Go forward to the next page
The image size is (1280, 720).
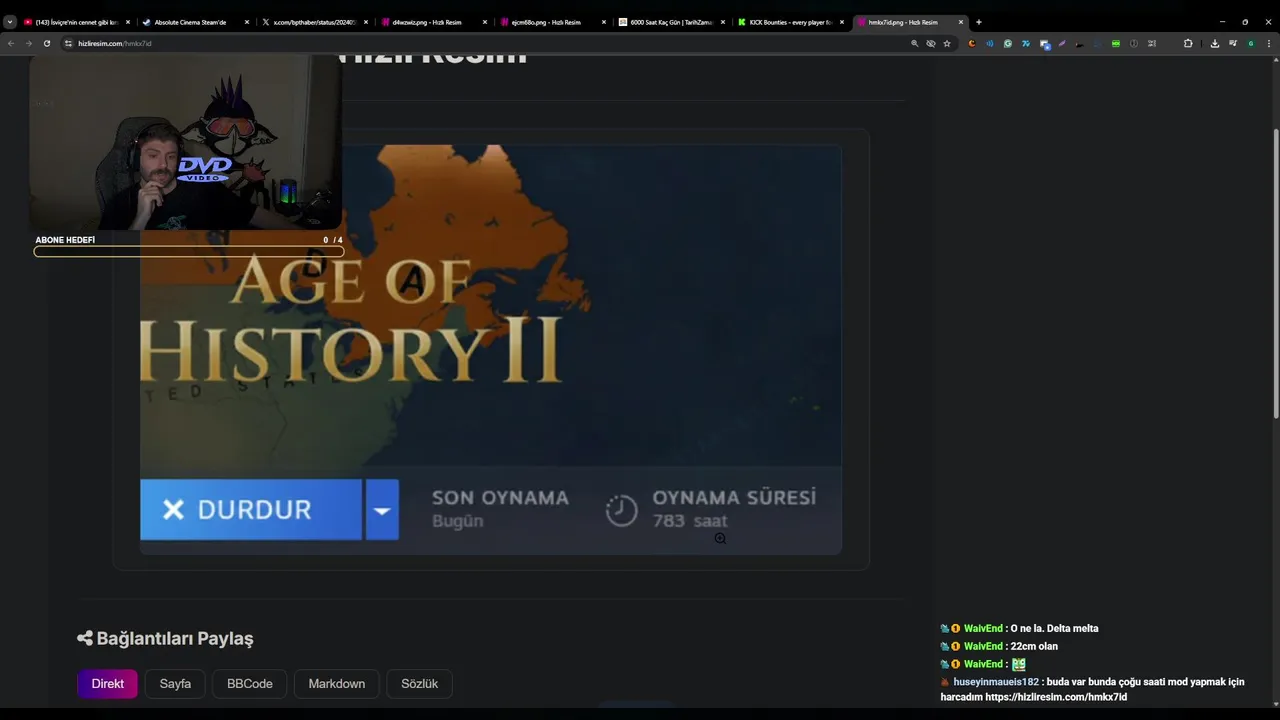coord(28,43)
